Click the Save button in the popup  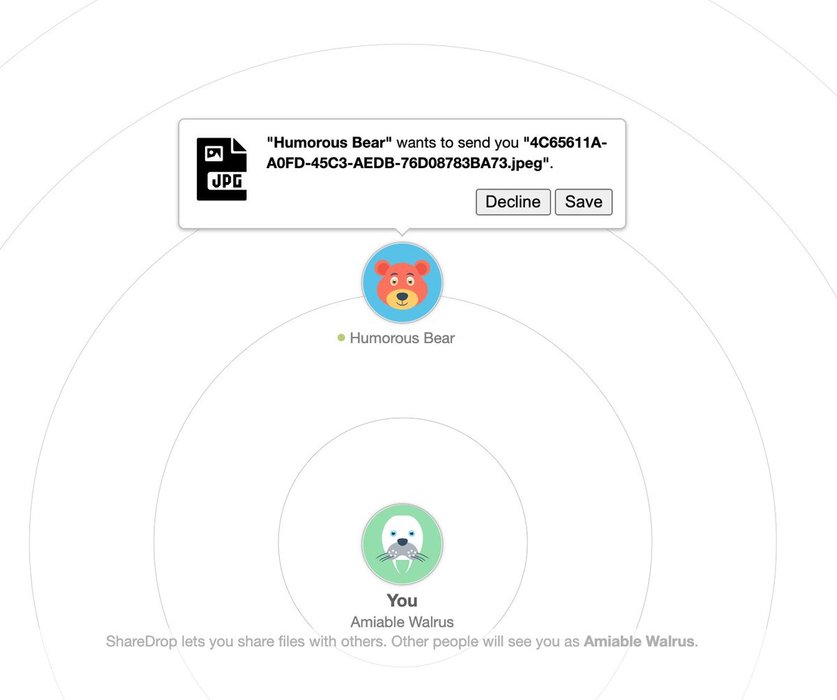tap(583, 202)
